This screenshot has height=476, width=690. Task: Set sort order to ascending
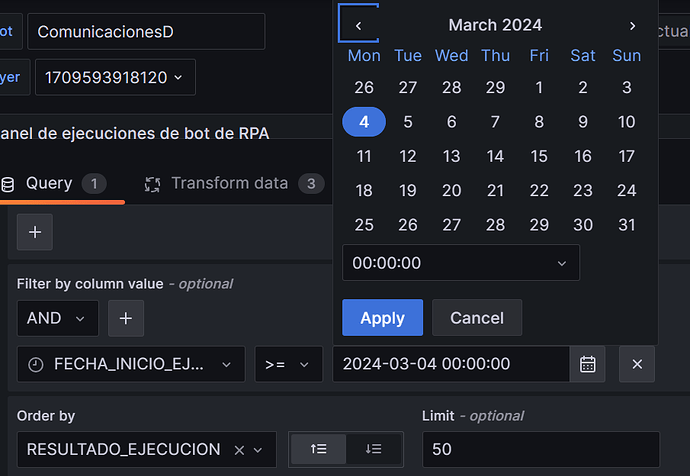click(x=318, y=450)
